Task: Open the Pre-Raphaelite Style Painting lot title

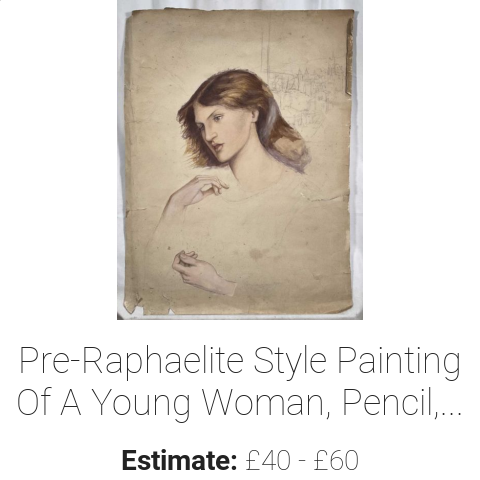Action: pyautogui.click(x=239, y=381)
